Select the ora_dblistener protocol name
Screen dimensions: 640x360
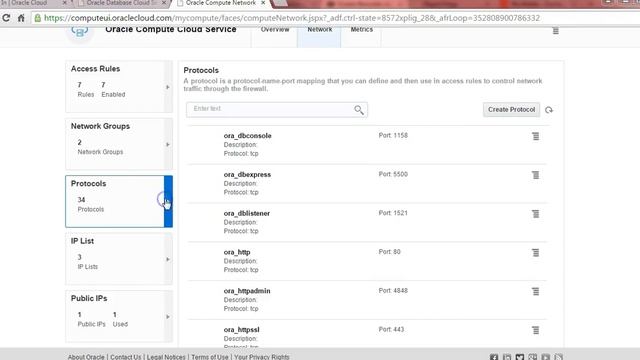point(247,213)
